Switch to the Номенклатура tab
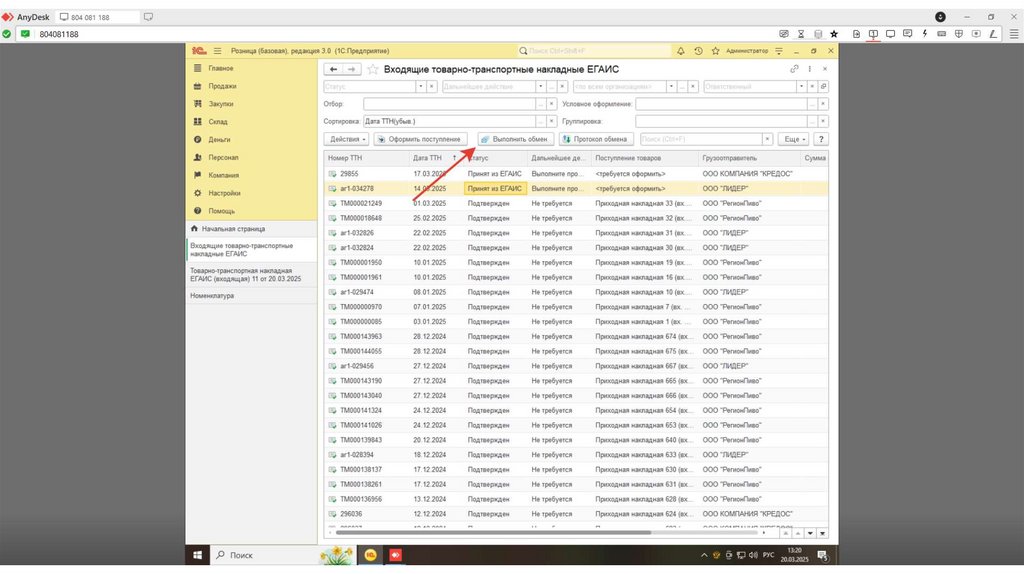The image size is (1024, 574). click(x=212, y=296)
